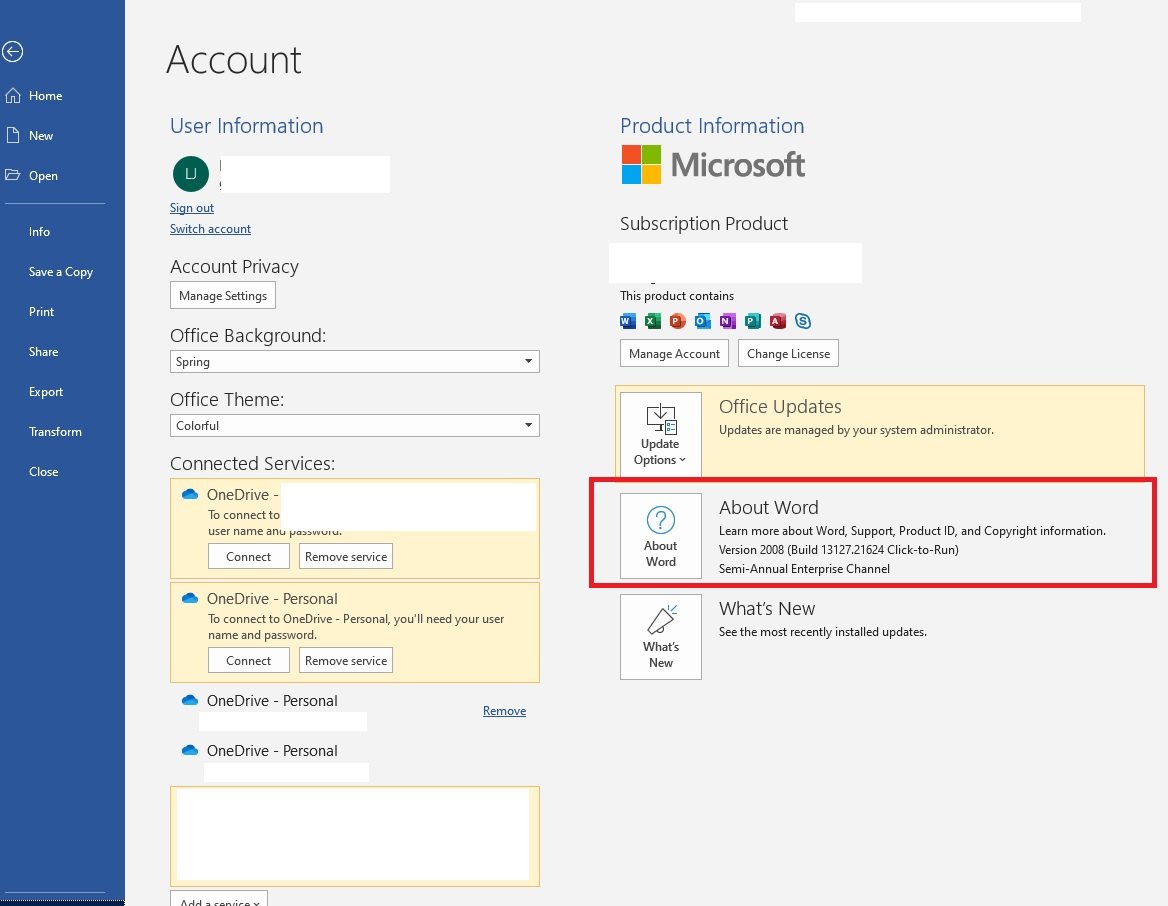Click the Switch account link

pos(210,229)
